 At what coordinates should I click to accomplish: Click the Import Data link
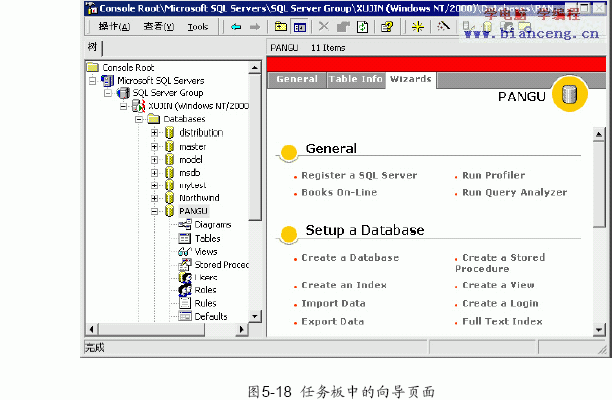(x=333, y=303)
